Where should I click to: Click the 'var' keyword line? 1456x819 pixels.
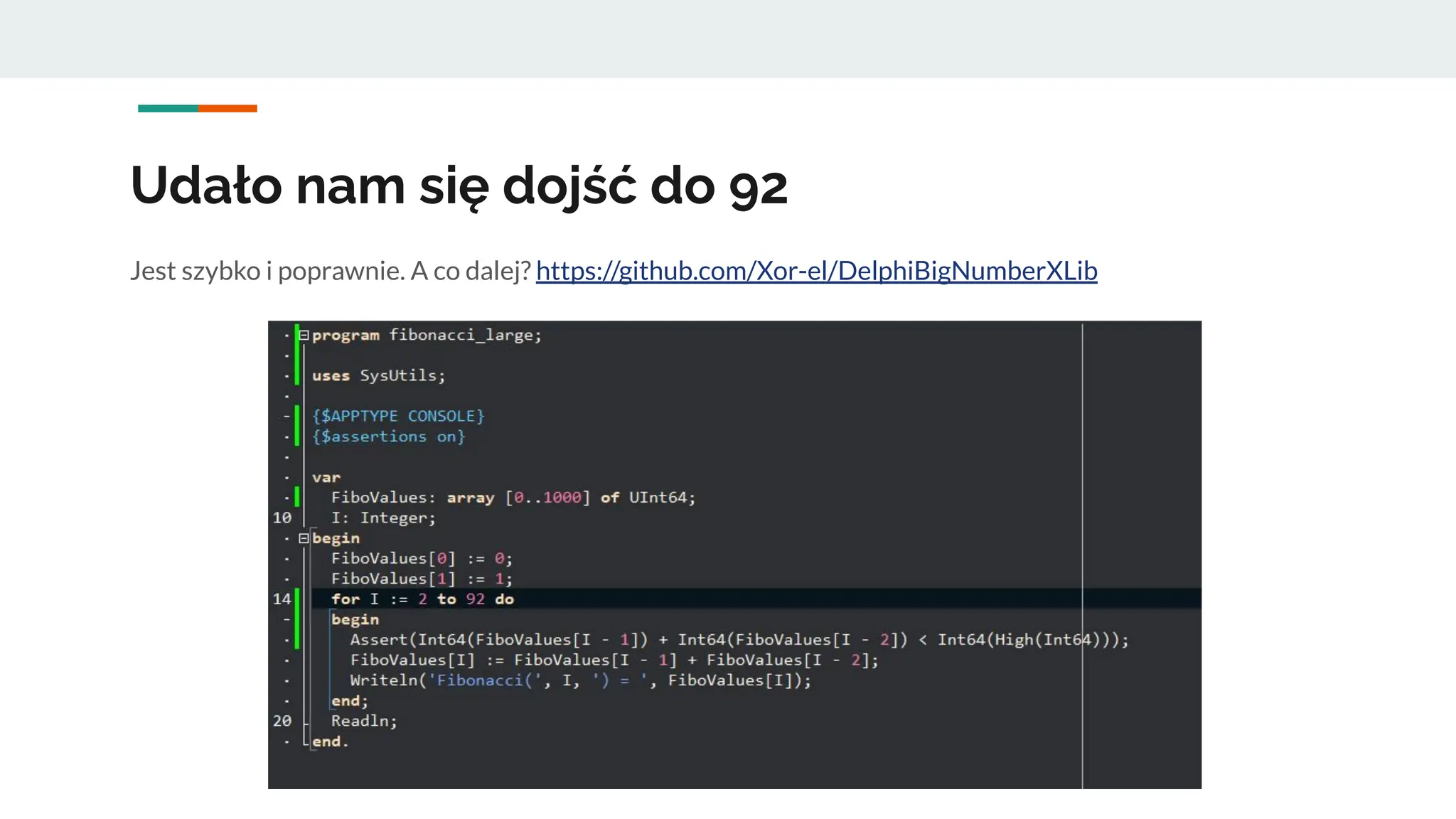click(x=326, y=477)
